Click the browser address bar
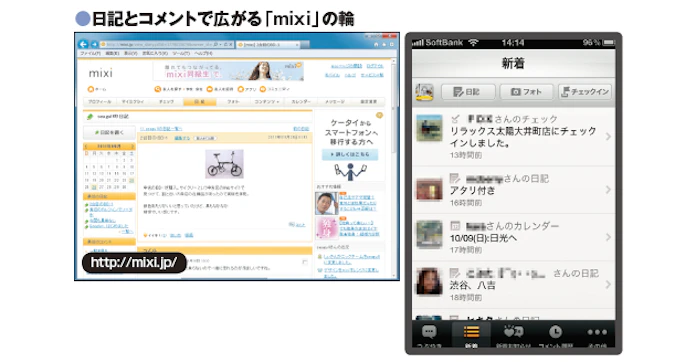This screenshot has height=362, width=696. (x=166, y=44)
